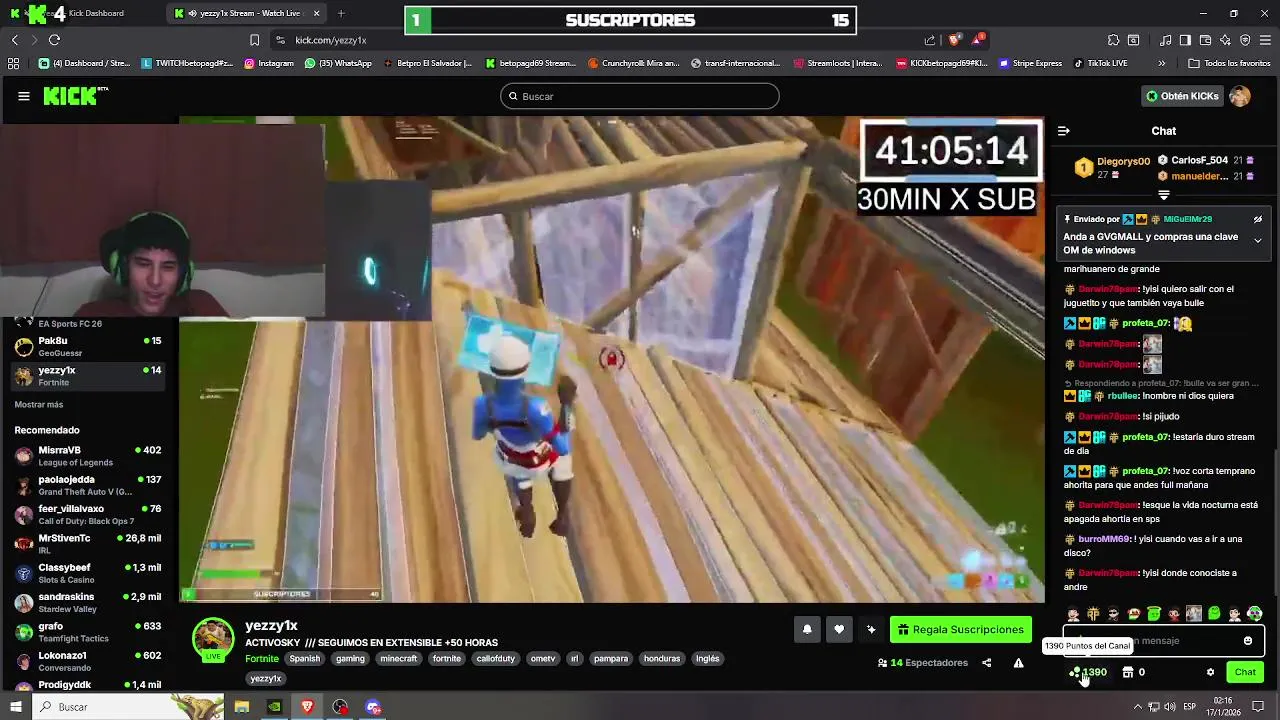Expand the pinned message chevron
Viewport: 1280px width, 720px height.
pos(1258,241)
